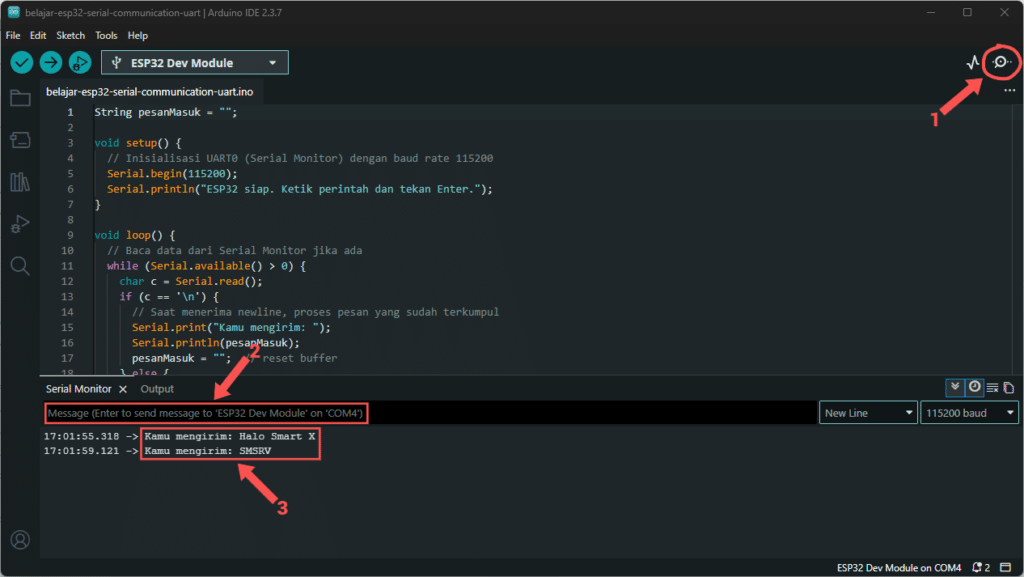Click the Verify sketch checkmark button
The width and height of the screenshot is (1024, 577).
point(22,63)
